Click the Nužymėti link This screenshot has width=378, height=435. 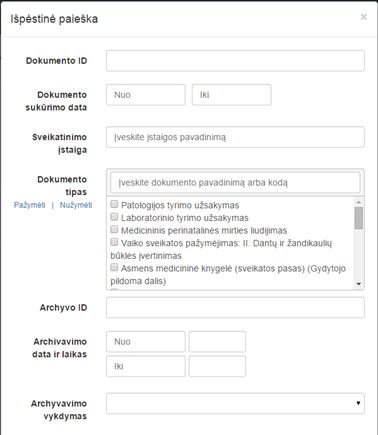pyautogui.click(x=76, y=205)
